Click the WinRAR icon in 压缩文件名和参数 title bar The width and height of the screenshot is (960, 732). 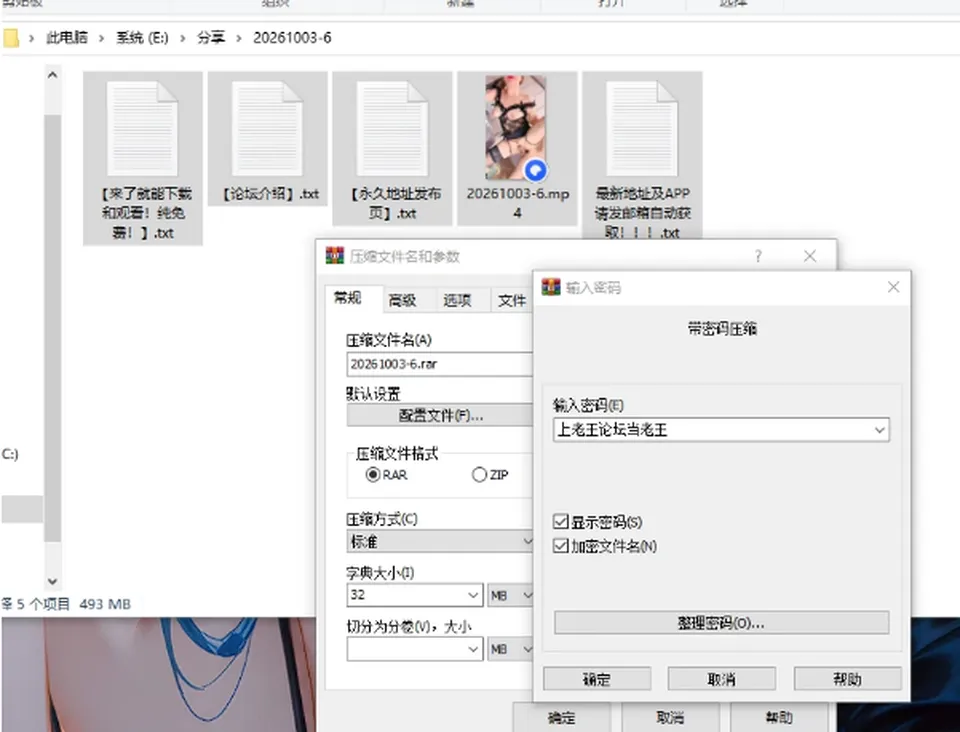point(334,255)
